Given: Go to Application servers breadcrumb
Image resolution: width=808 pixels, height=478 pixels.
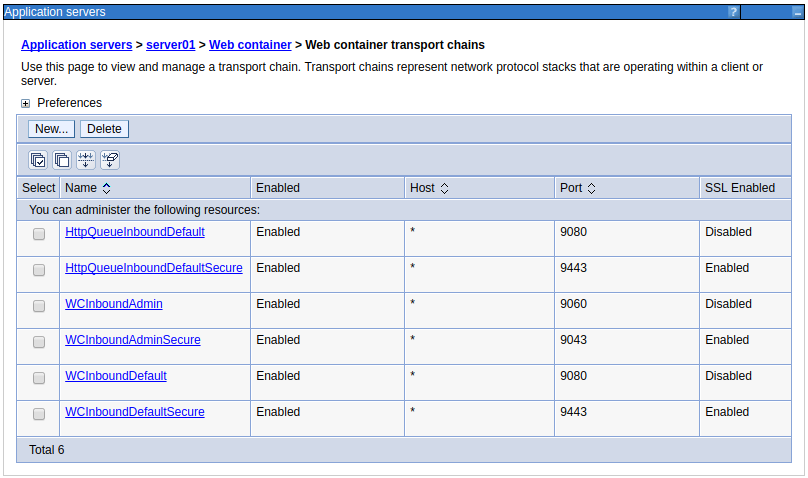Looking at the screenshot, I should (x=76, y=45).
